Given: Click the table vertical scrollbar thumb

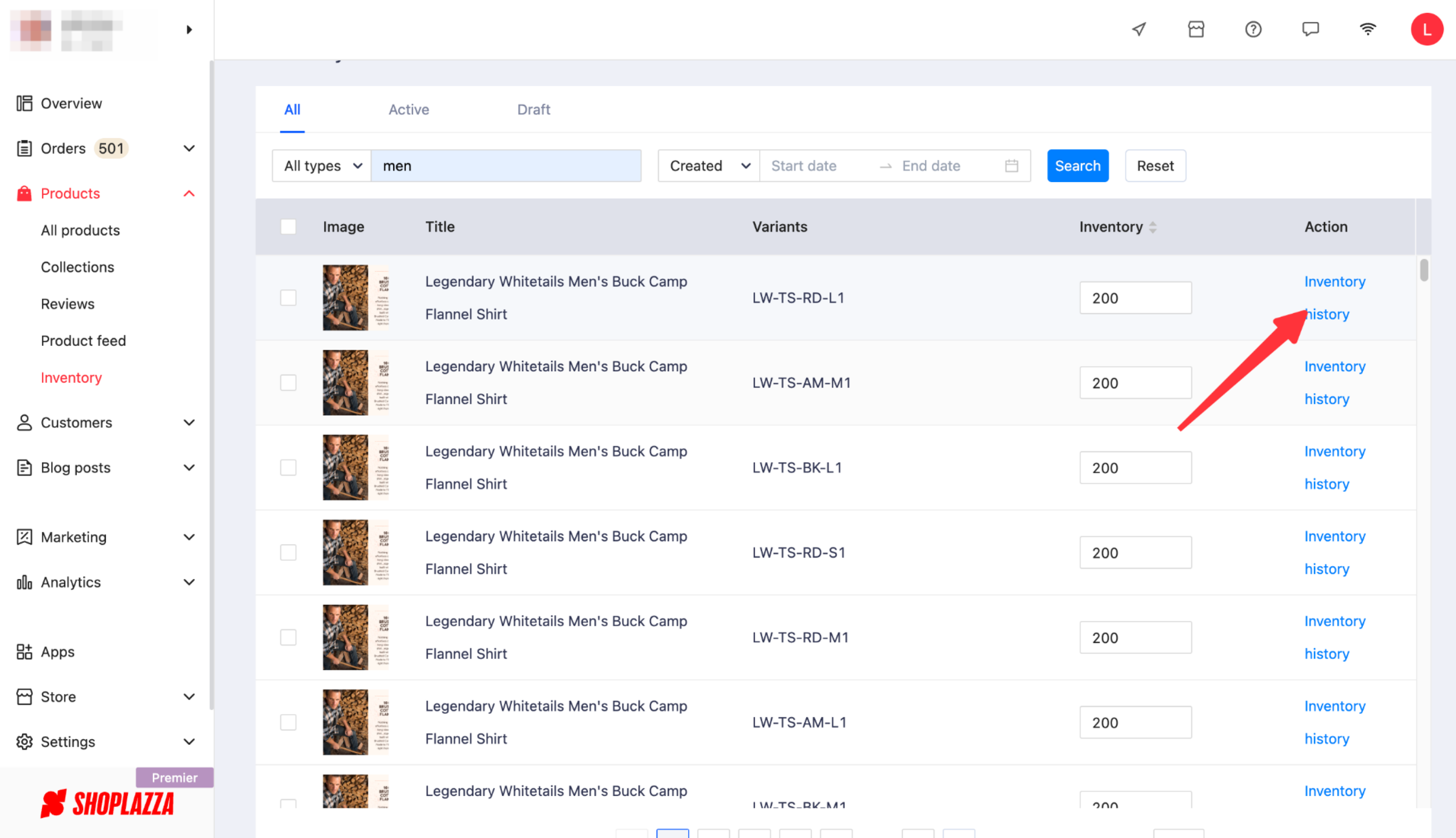Looking at the screenshot, I should pyautogui.click(x=1423, y=270).
